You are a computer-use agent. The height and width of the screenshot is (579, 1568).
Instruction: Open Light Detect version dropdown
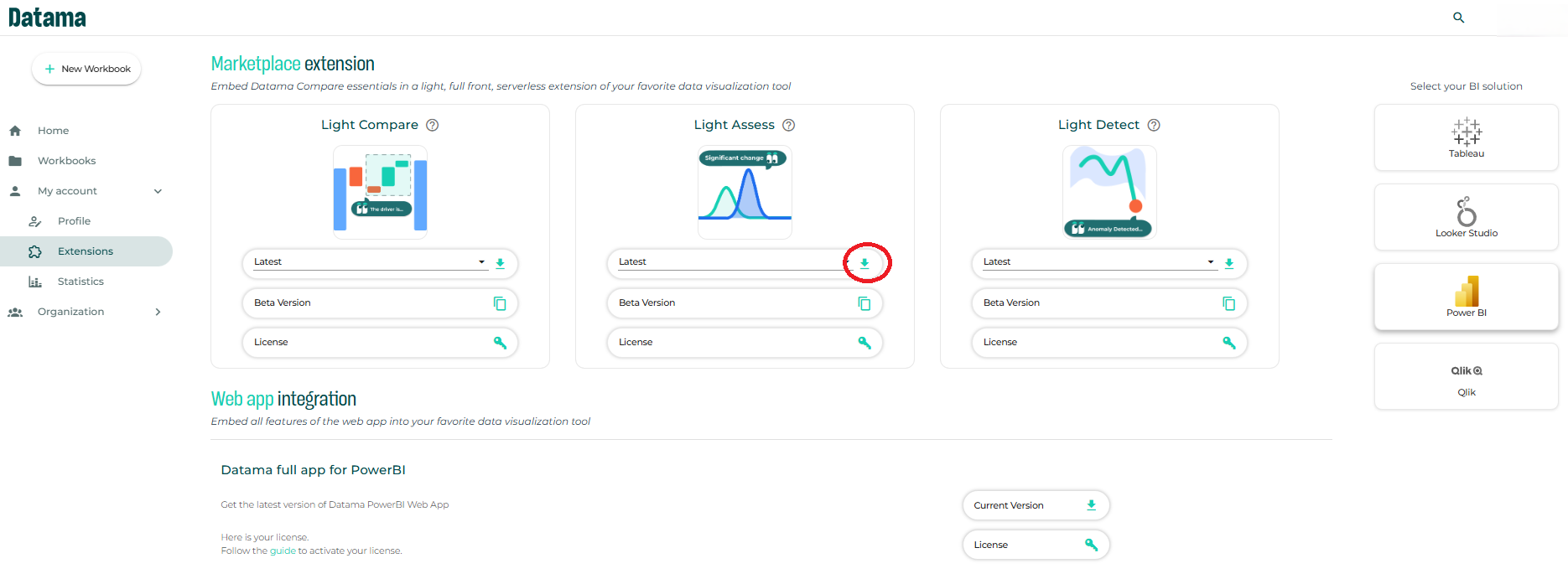click(x=1099, y=262)
